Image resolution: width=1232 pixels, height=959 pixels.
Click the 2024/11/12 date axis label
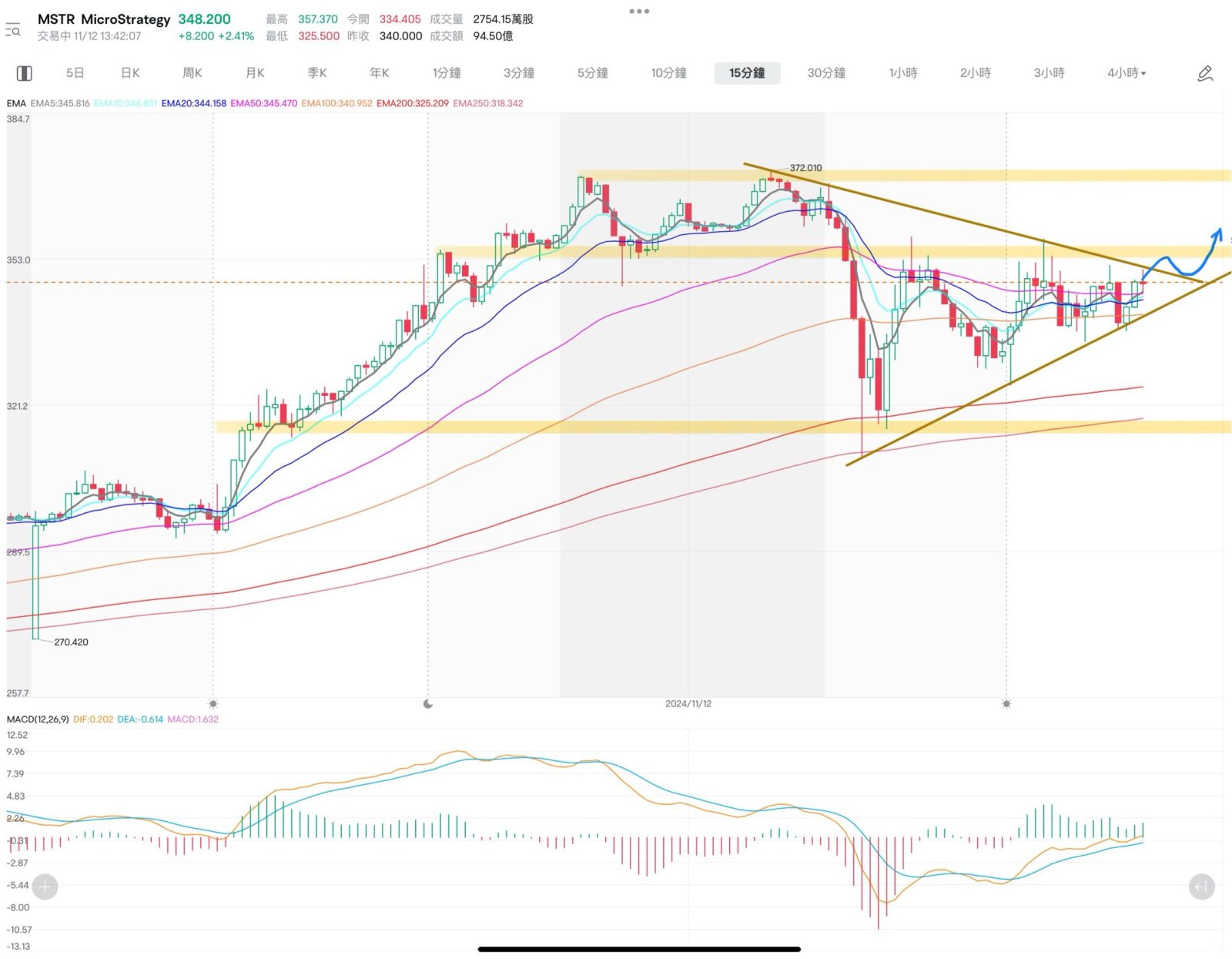[x=688, y=704]
